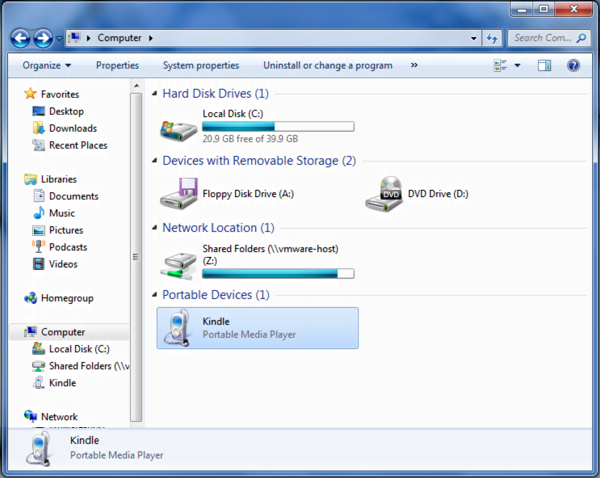Open the recent pages dropdown arrow
This screenshot has height=478, width=600.
59,39
